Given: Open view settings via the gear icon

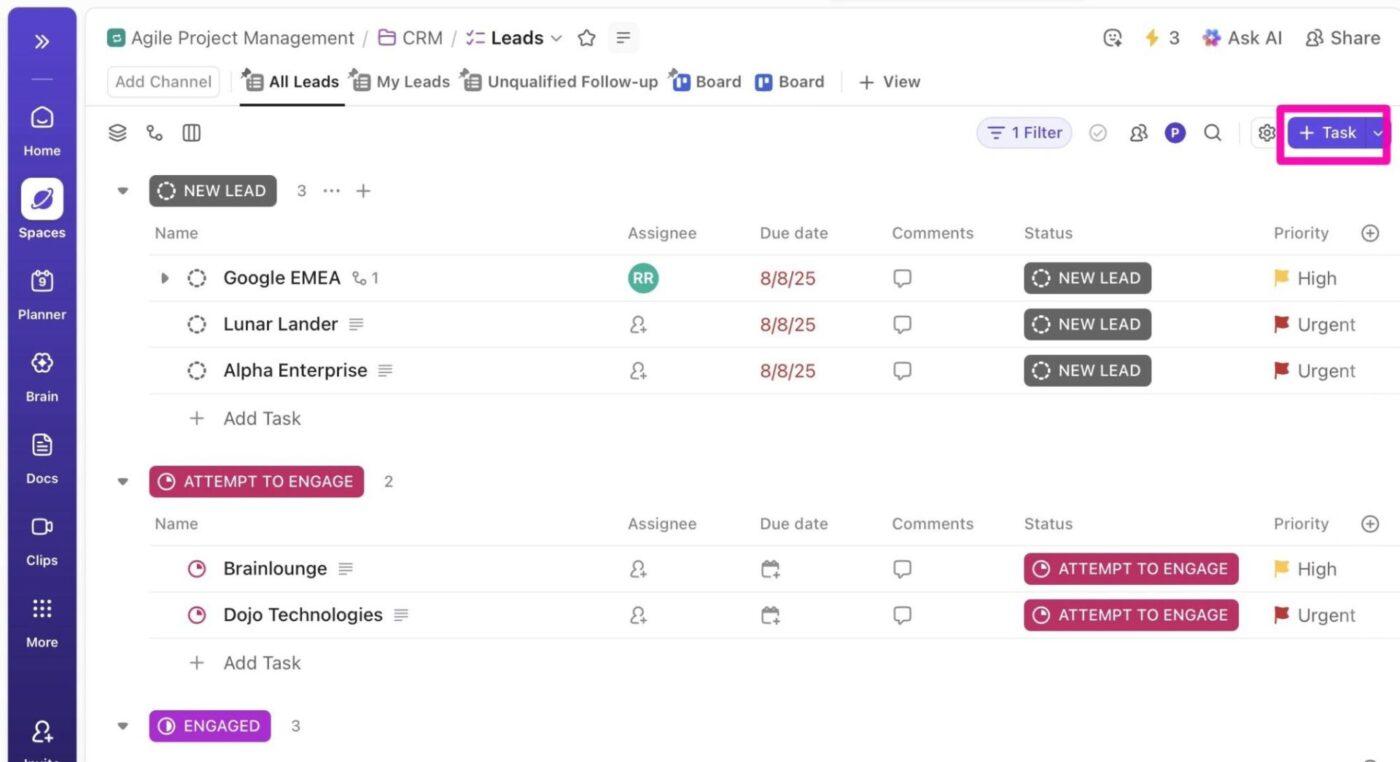Looking at the screenshot, I should coord(1267,132).
